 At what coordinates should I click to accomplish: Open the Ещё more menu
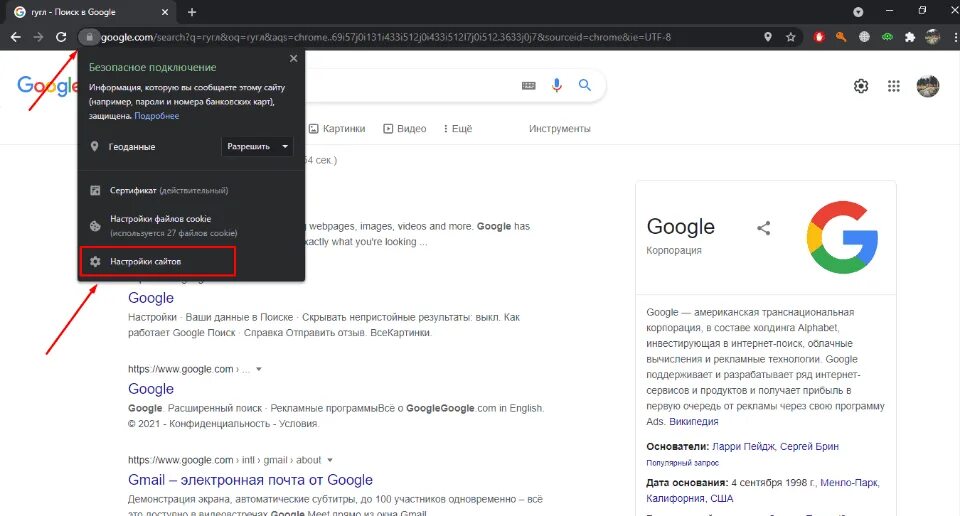pyautogui.click(x=457, y=129)
